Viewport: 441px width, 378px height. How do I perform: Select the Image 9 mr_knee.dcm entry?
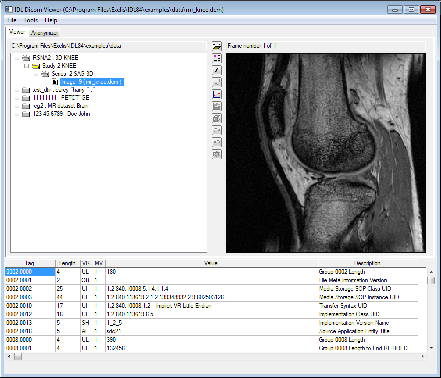(92, 82)
